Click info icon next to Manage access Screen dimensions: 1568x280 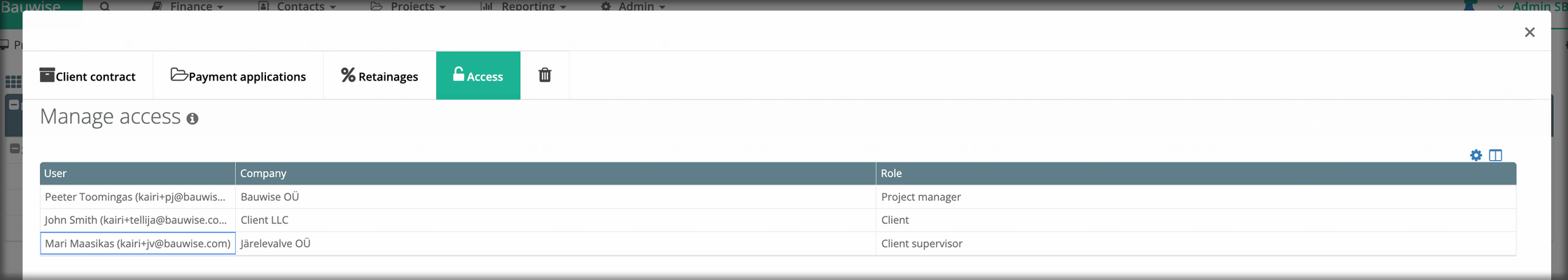pos(192,119)
